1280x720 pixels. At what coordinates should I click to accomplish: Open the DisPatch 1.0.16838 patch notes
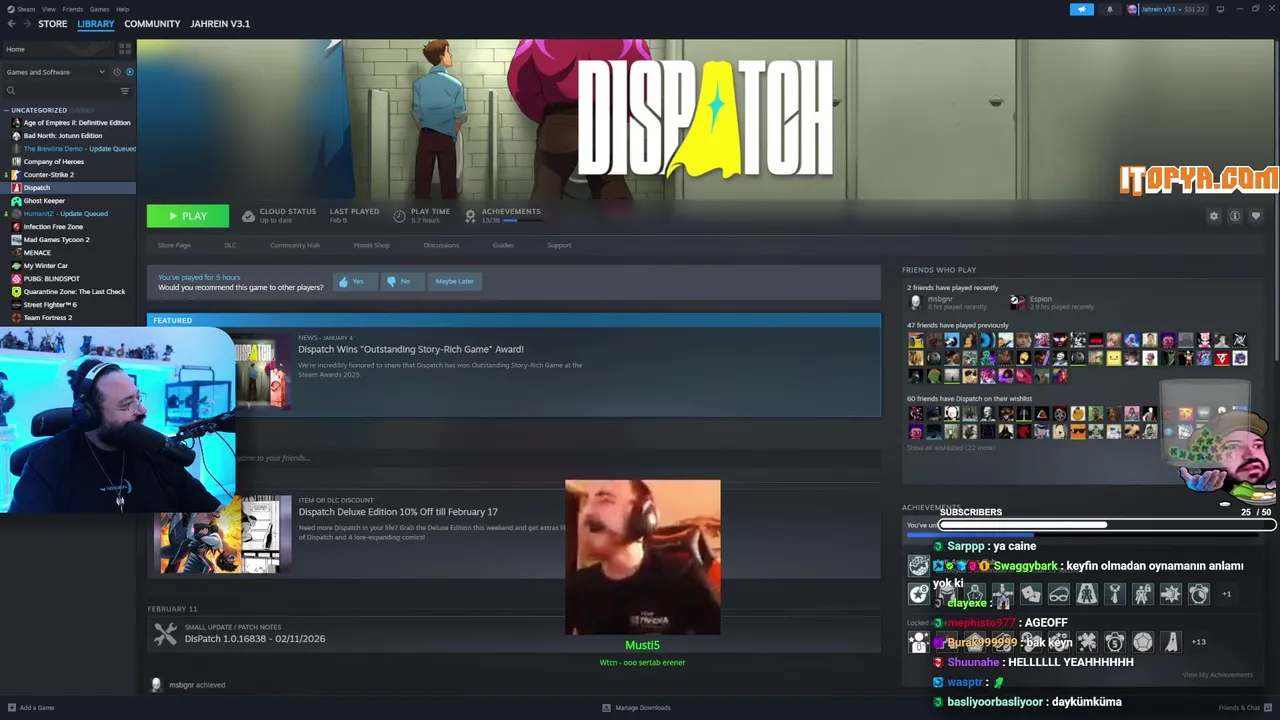[255, 639]
